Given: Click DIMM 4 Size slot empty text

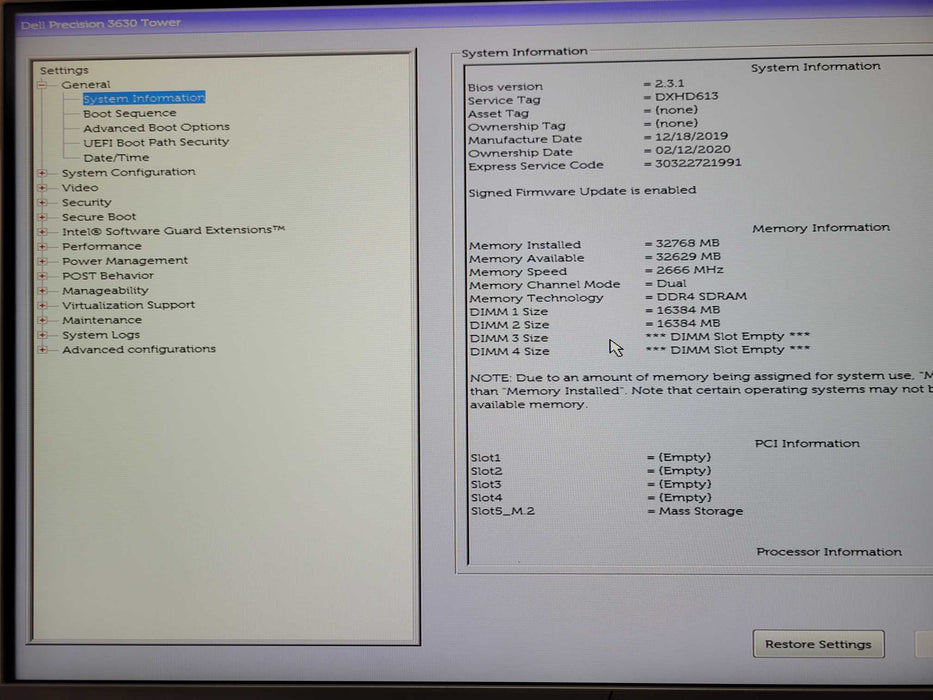Looking at the screenshot, I should pos(728,349).
